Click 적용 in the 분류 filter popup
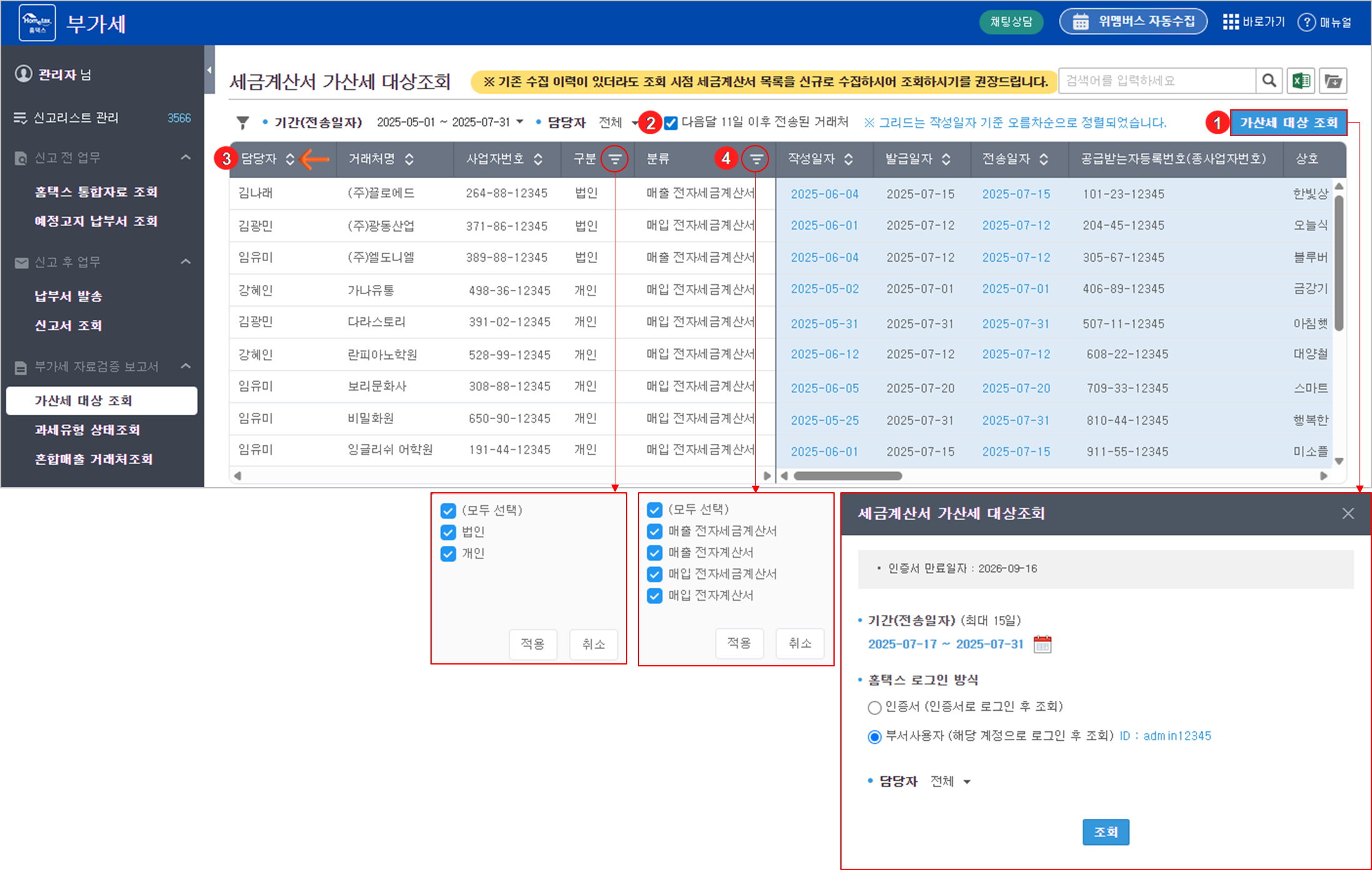Viewport: 1372px width, 870px height. pos(738,643)
